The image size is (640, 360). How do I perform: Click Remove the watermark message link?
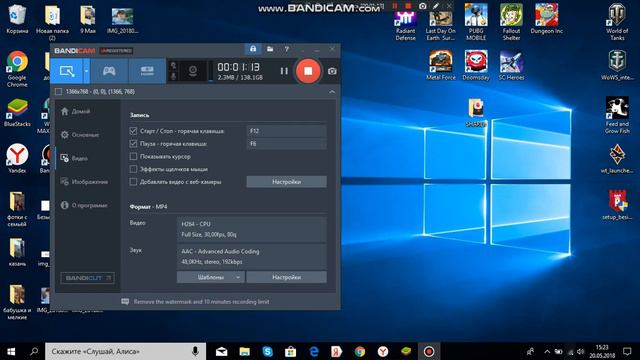[201, 302]
